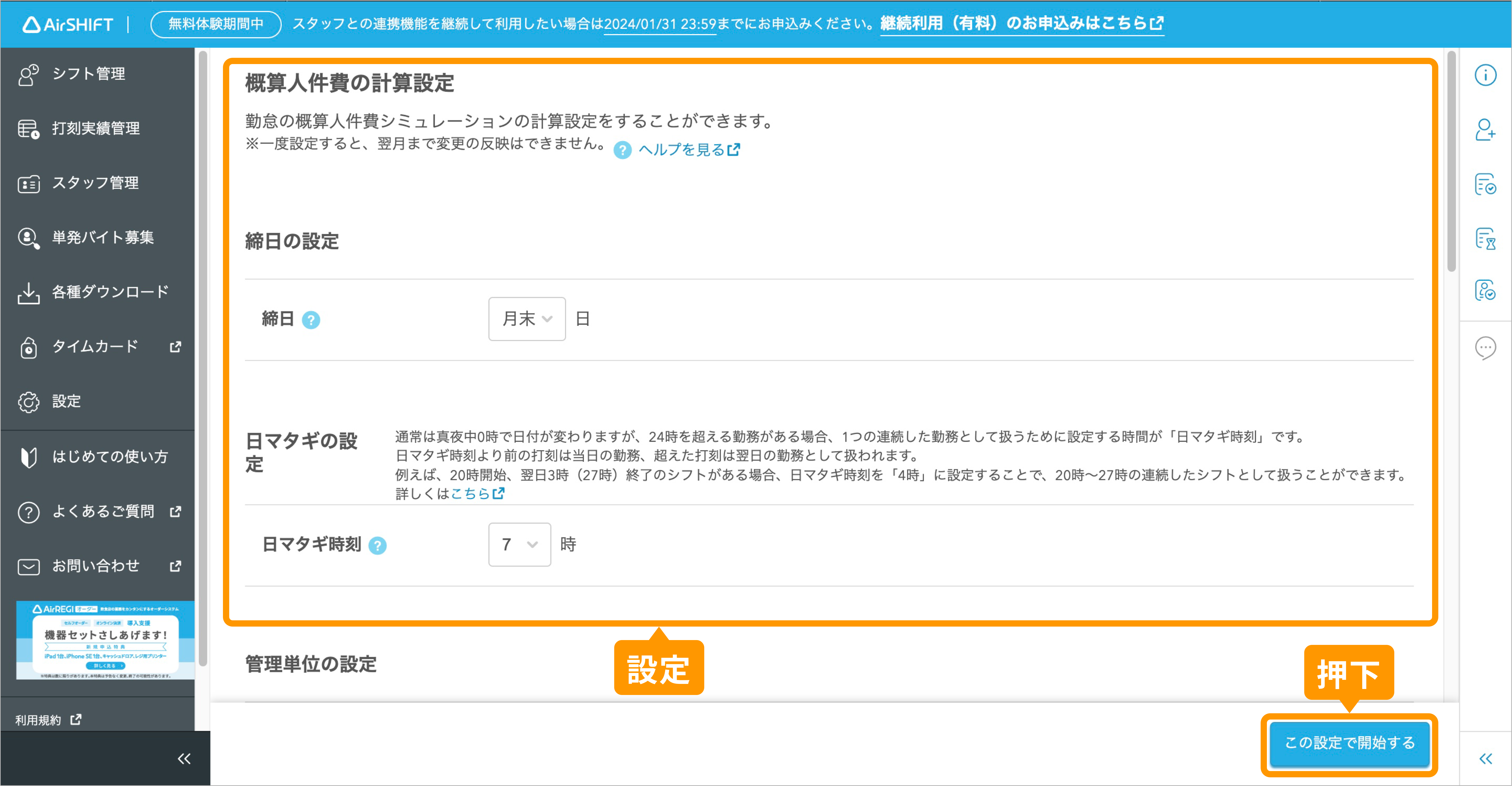
Task: Click the 設定 gear icon in the sidebar
Action: tap(28, 402)
